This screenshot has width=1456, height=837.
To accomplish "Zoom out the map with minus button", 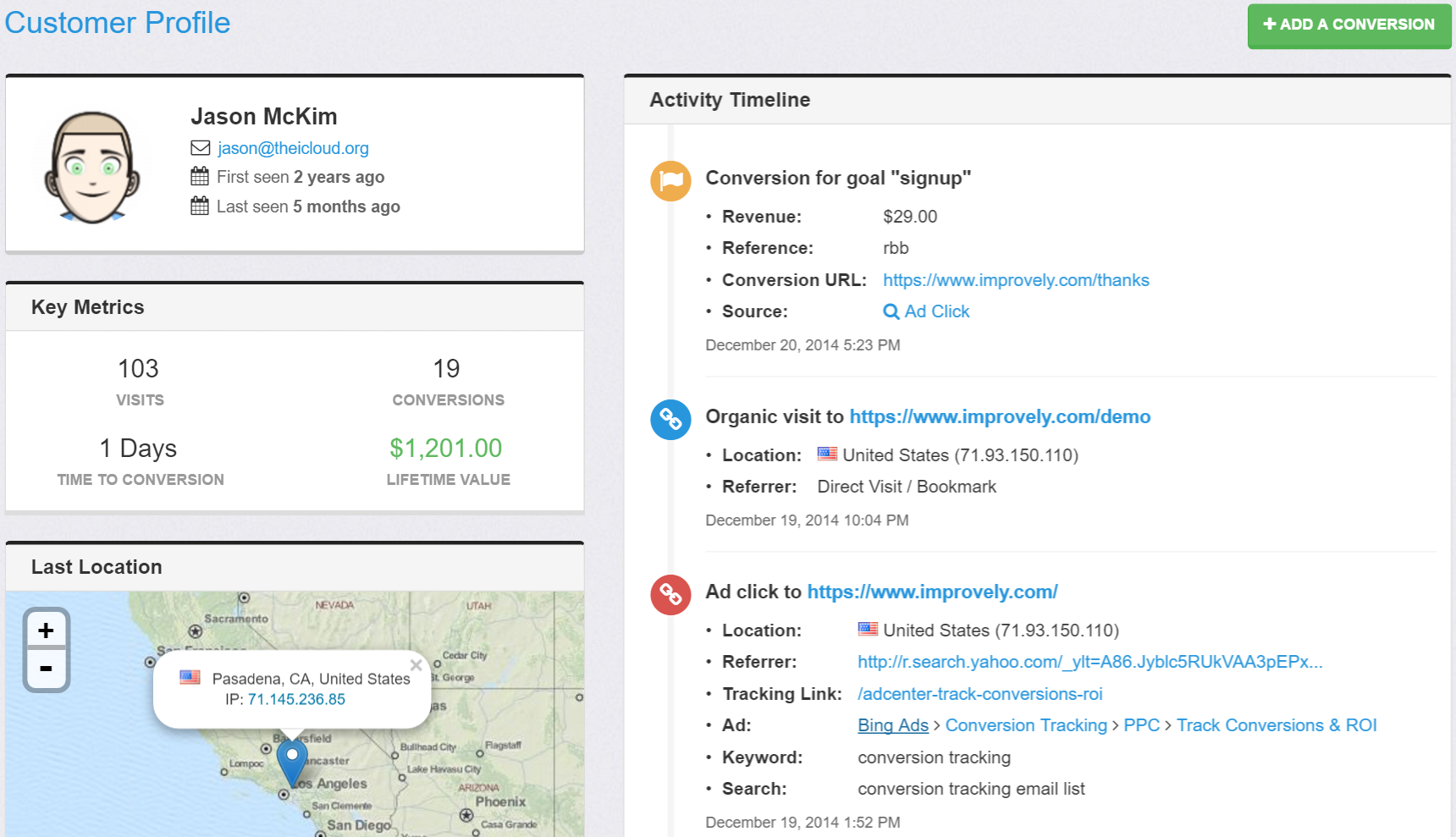I will coord(46,669).
